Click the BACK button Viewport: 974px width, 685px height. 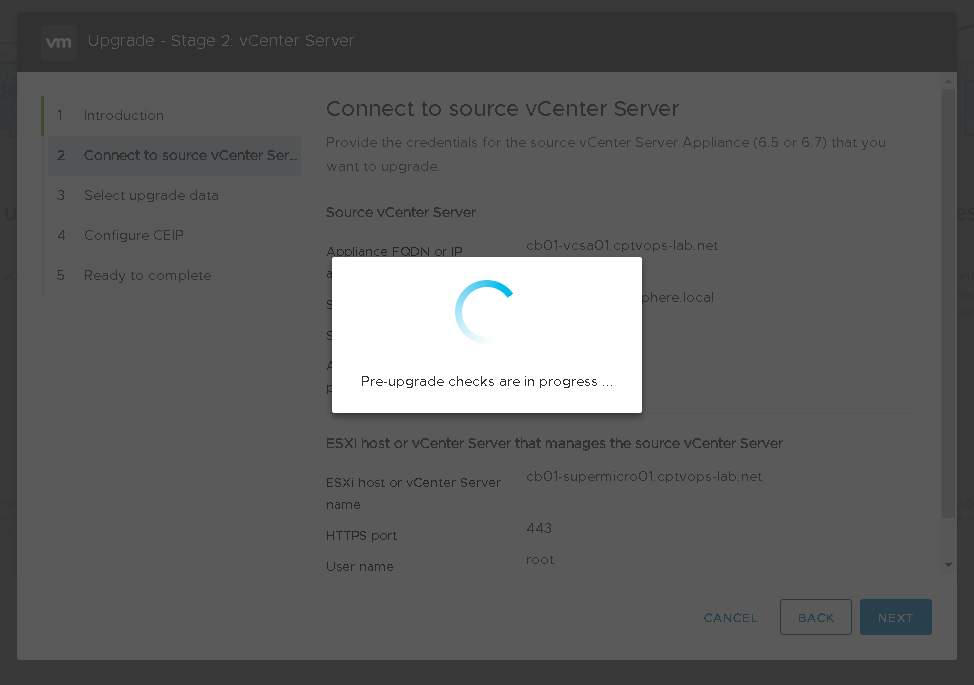815,618
